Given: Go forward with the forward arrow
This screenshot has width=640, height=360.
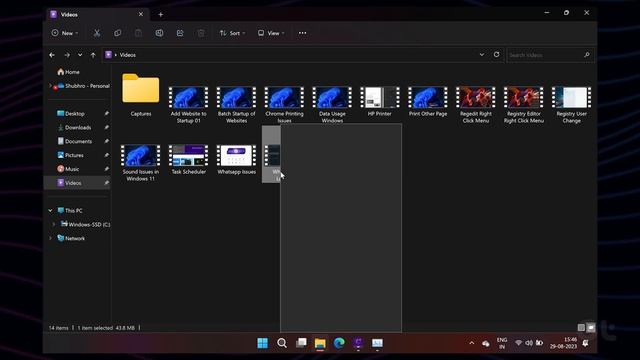Looking at the screenshot, I should tap(67, 55).
